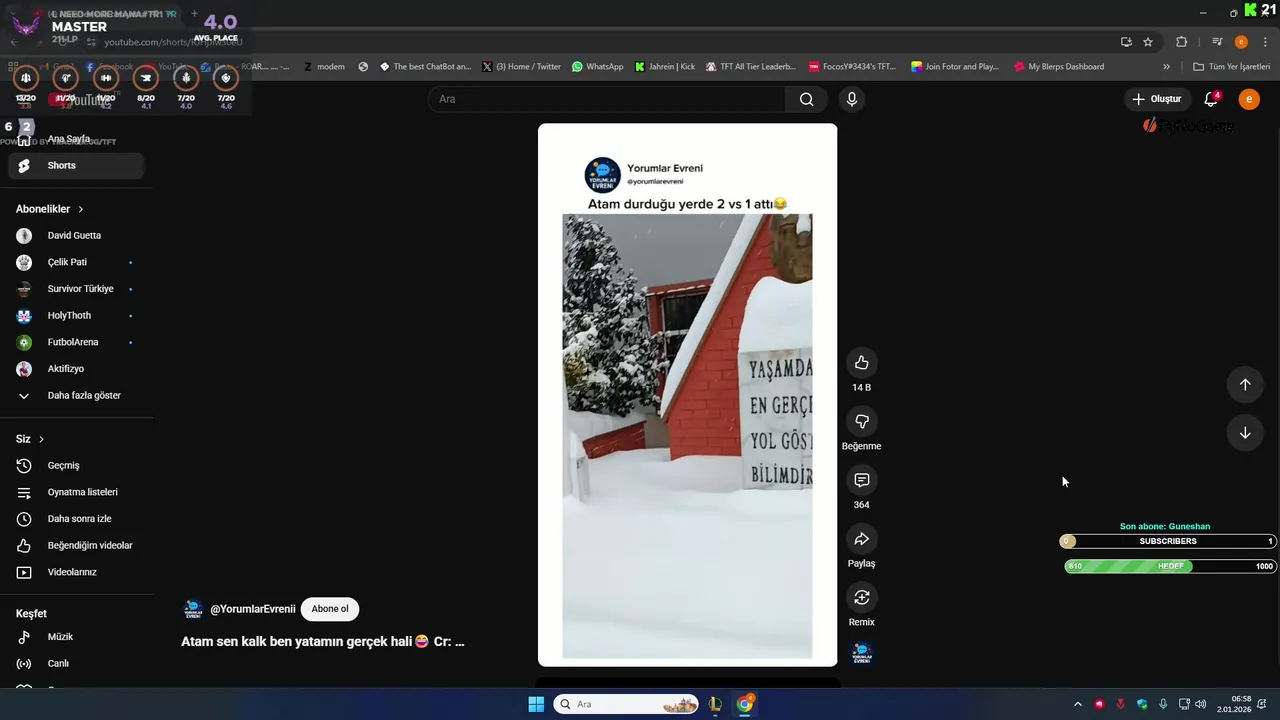Open TFT All Tier Leaderboard bookmark
Viewport: 1280px width, 720px height.
(751, 67)
